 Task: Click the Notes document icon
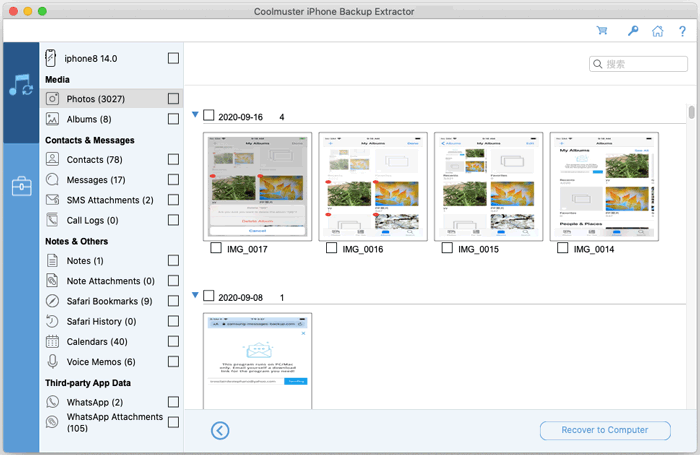tap(52, 260)
